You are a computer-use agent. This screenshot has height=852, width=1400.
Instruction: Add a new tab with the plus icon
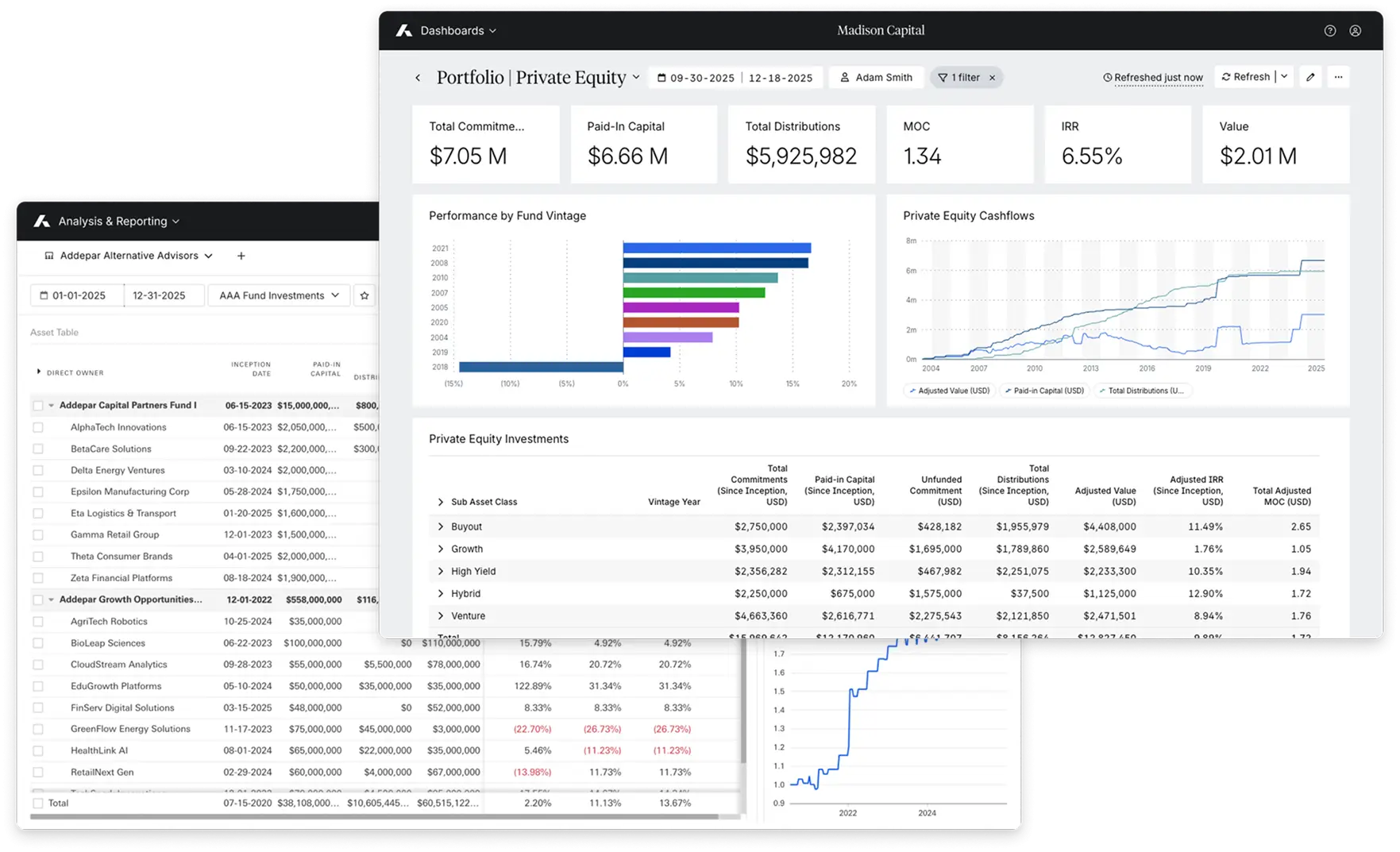[241, 256]
